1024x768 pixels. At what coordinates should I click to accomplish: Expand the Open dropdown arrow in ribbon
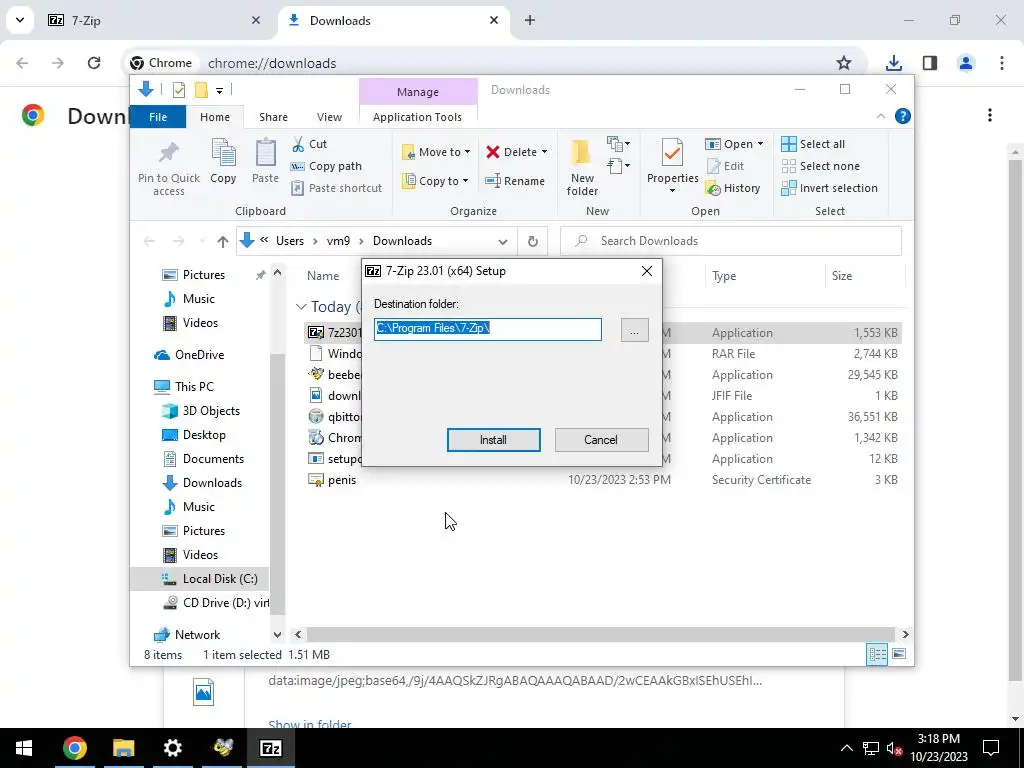click(x=760, y=144)
